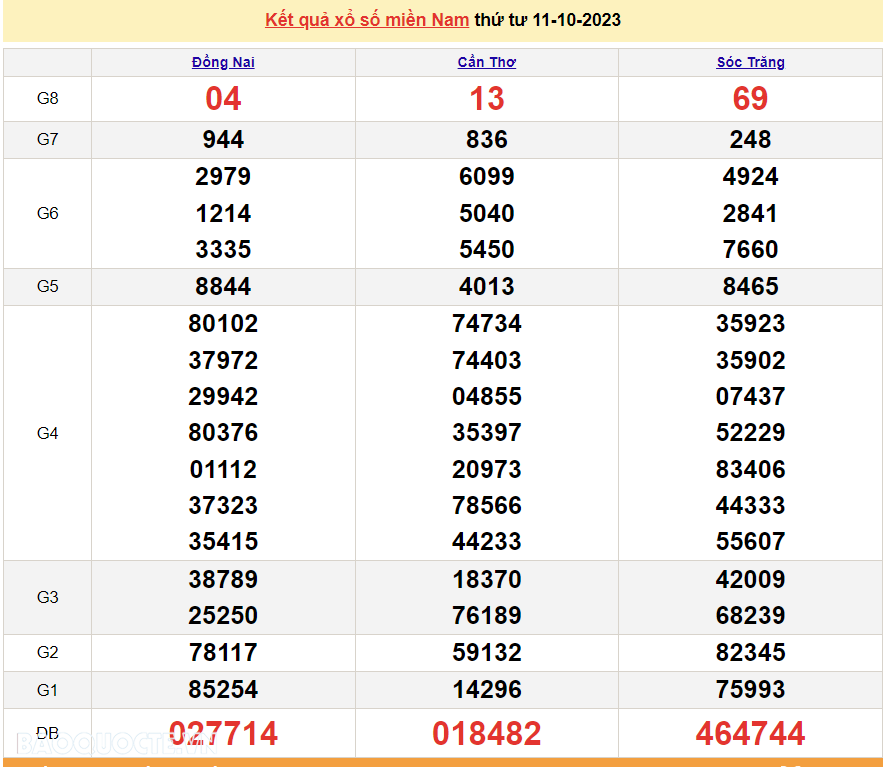The width and height of the screenshot is (884, 767).
Task: Select the G4 row label cell
Action: 47,433
